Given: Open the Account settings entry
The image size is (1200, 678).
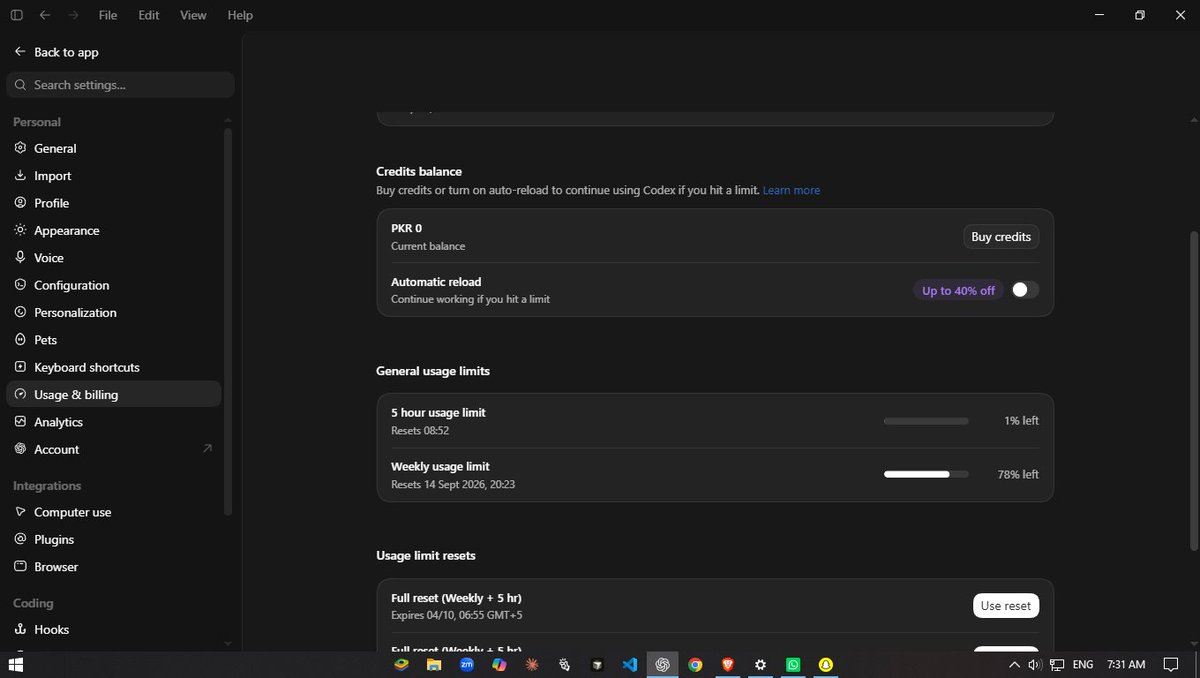Looking at the screenshot, I should click(x=114, y=449).
